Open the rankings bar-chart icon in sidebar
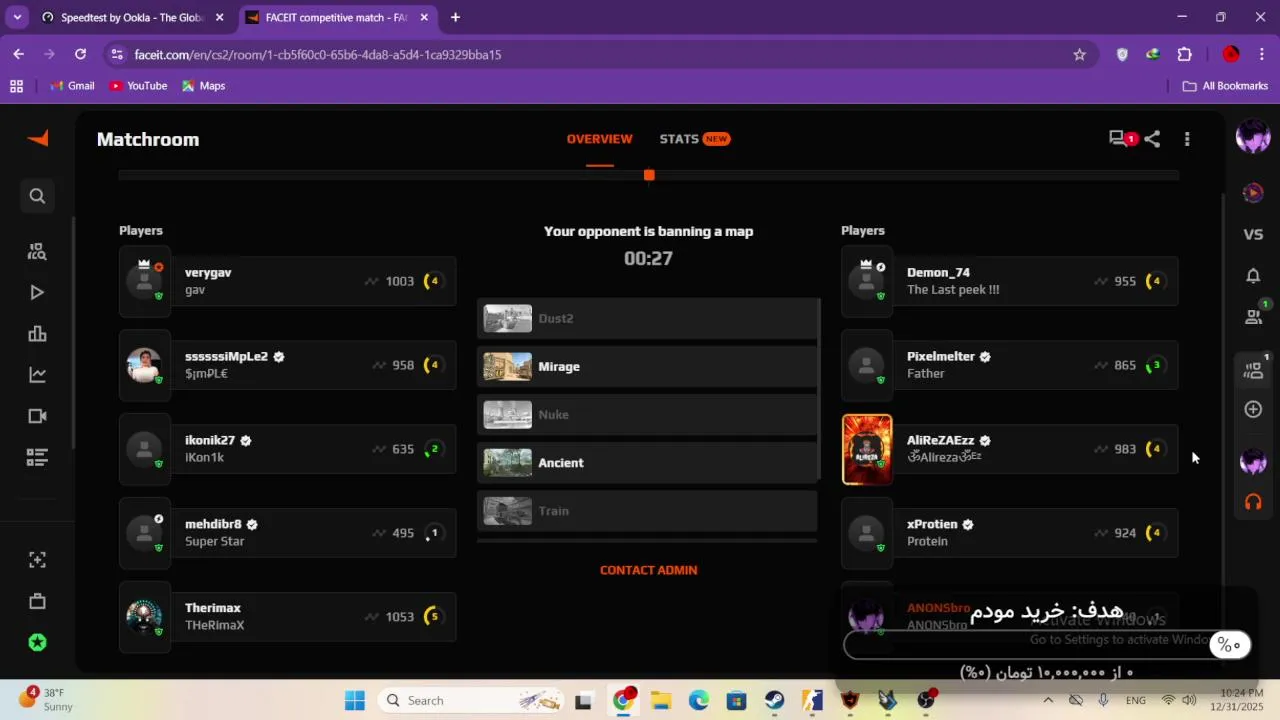This screenshot has height=720, width=1280. pyautogui.click(x=37, y=334)
